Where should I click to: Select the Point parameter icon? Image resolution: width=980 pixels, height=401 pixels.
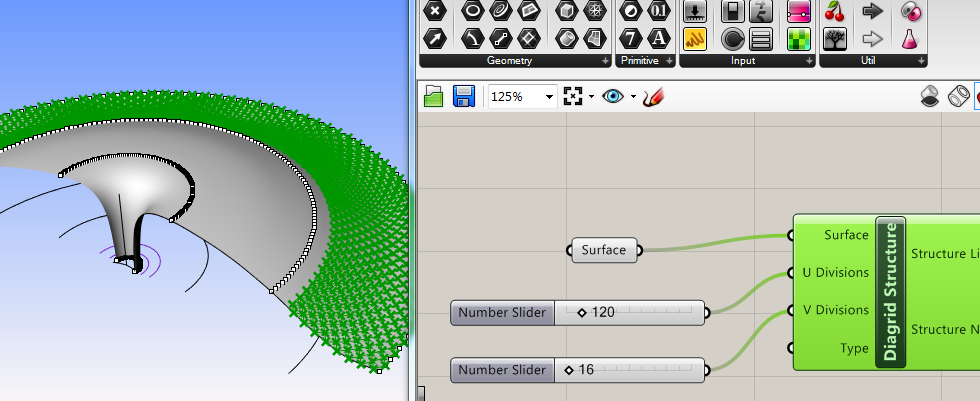(x=435, y=10)
